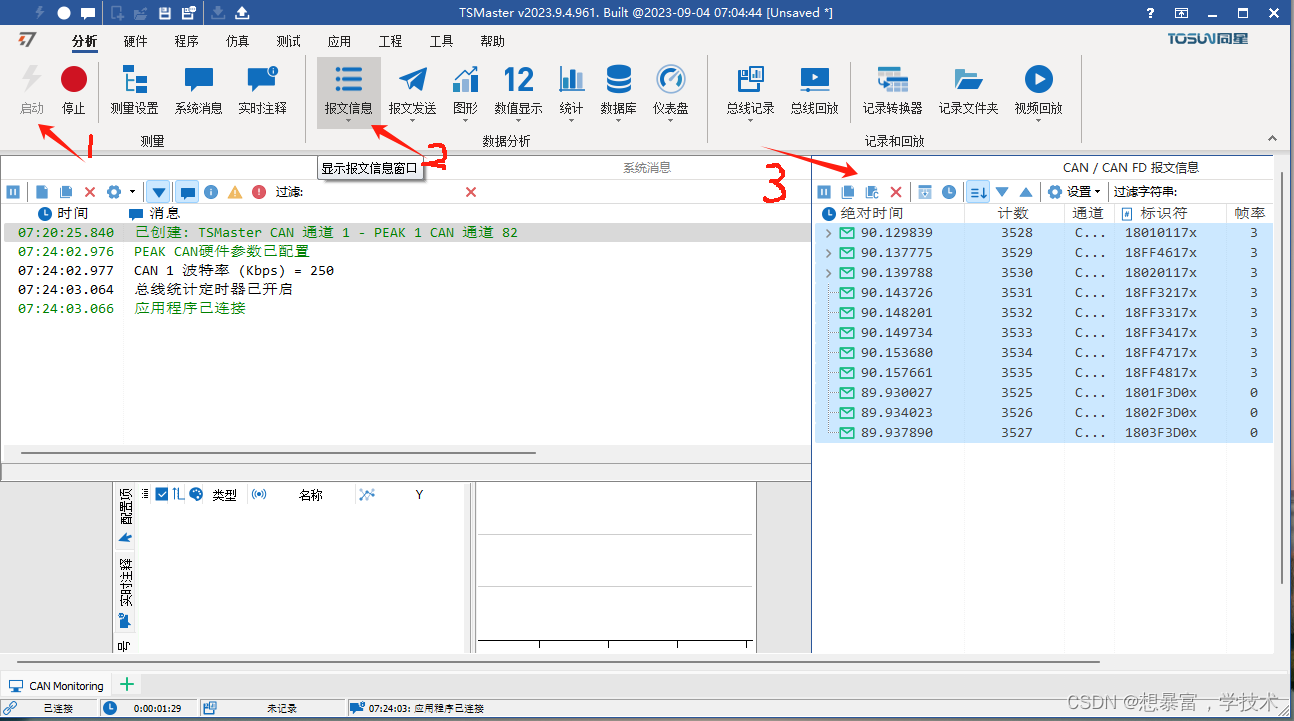Screen dimensions: 1294x721
Task: Add a new page with green plus
Action: pyautogui.click(x=127, y=685)
